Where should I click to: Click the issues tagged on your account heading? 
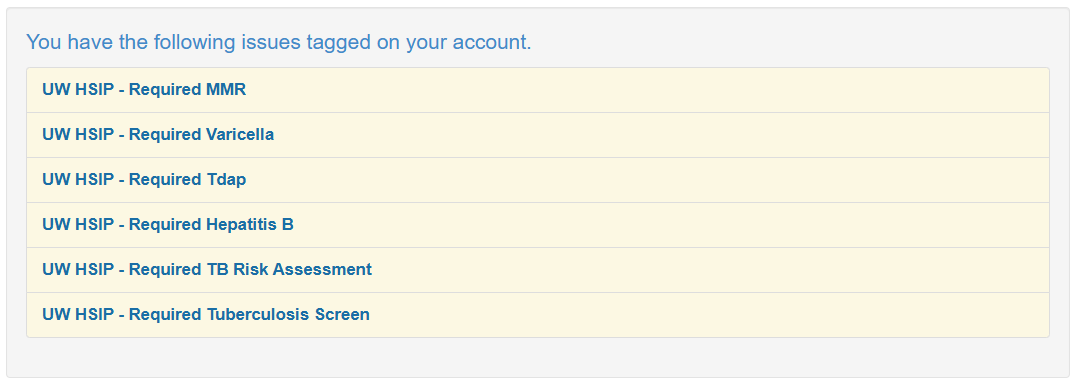pos(279,42)
